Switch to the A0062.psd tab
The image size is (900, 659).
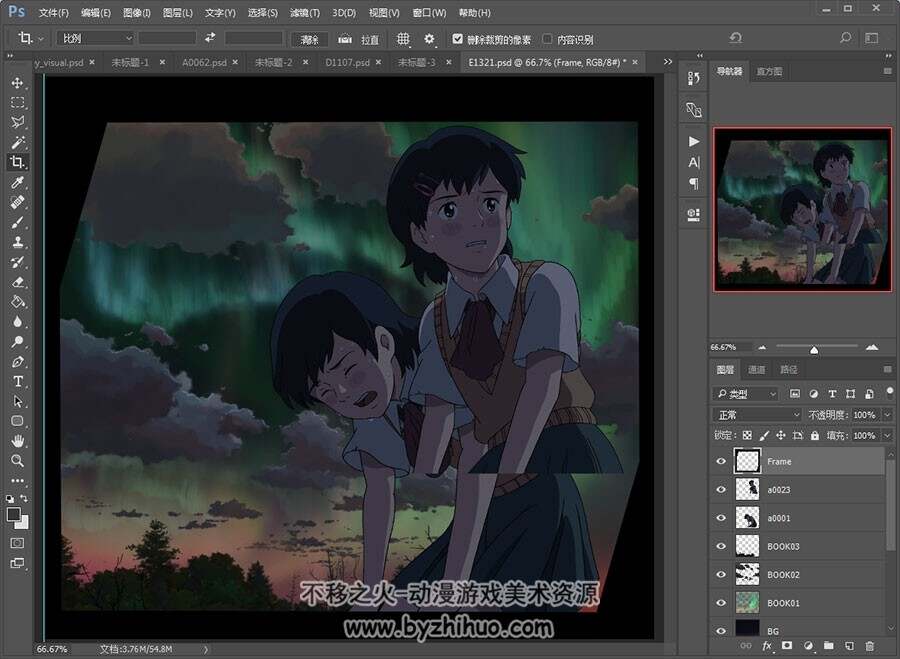[204, 62]
